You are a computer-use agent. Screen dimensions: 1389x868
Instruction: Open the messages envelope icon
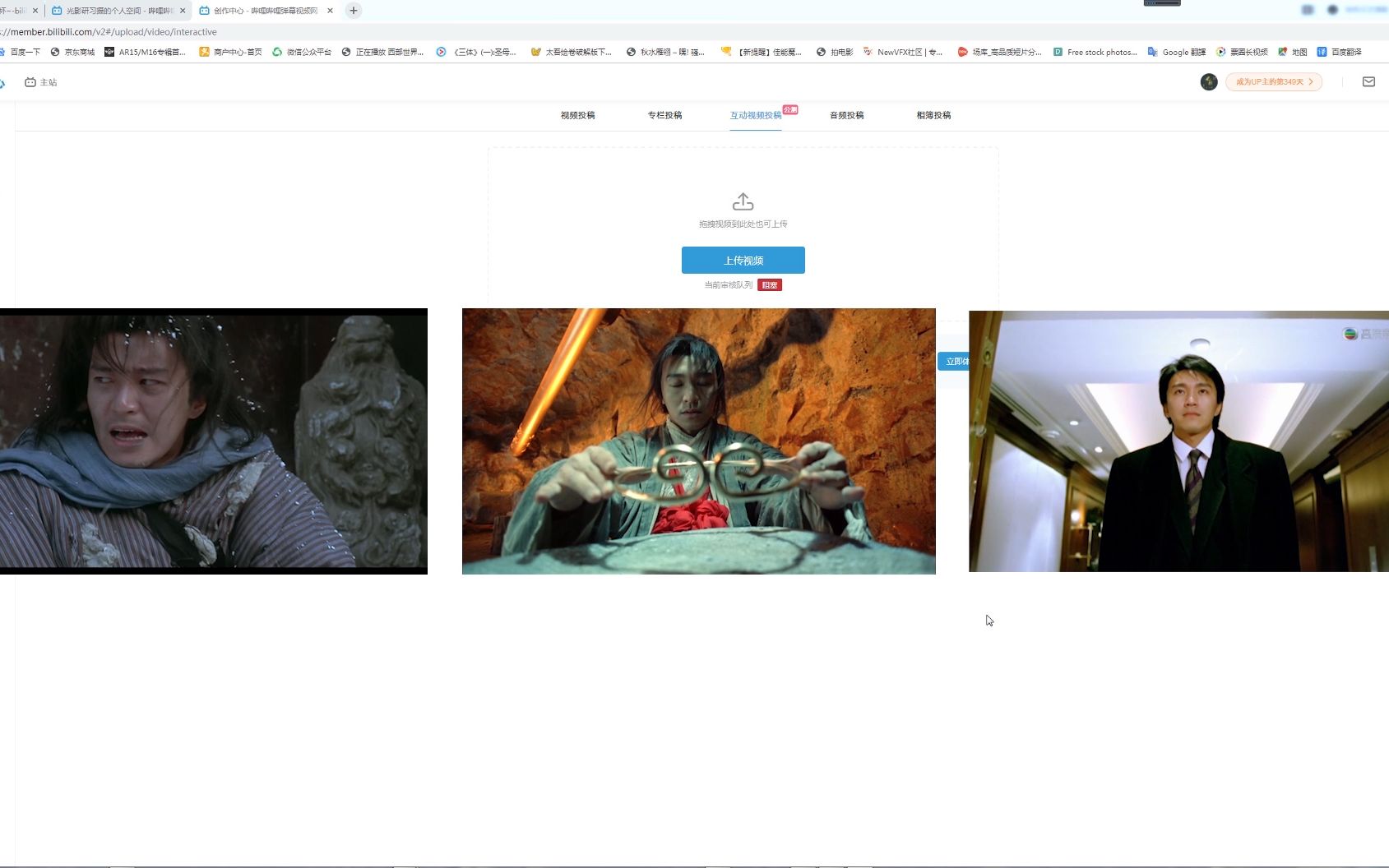1368,81
